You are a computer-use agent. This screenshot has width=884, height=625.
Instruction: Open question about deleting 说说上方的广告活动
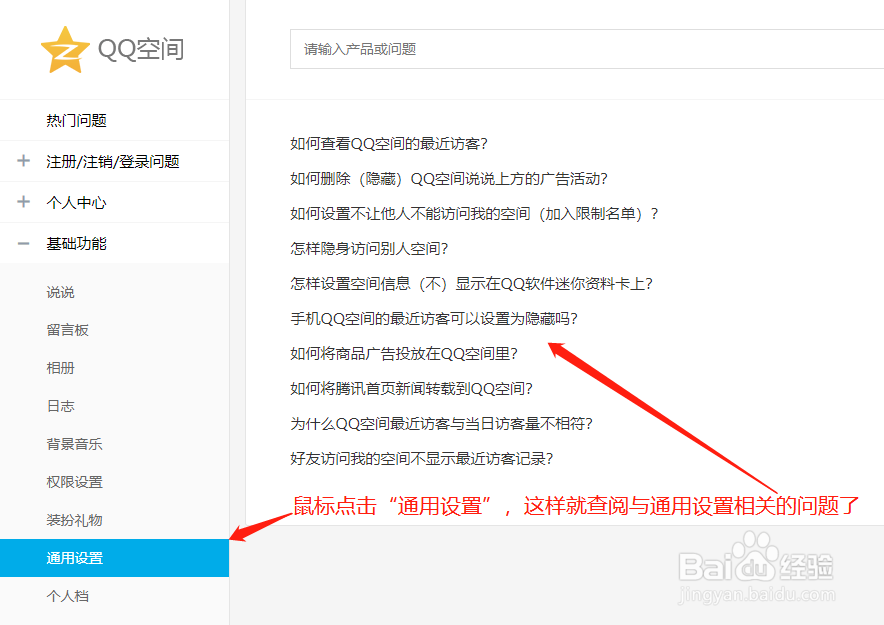[x=449, y=179]
